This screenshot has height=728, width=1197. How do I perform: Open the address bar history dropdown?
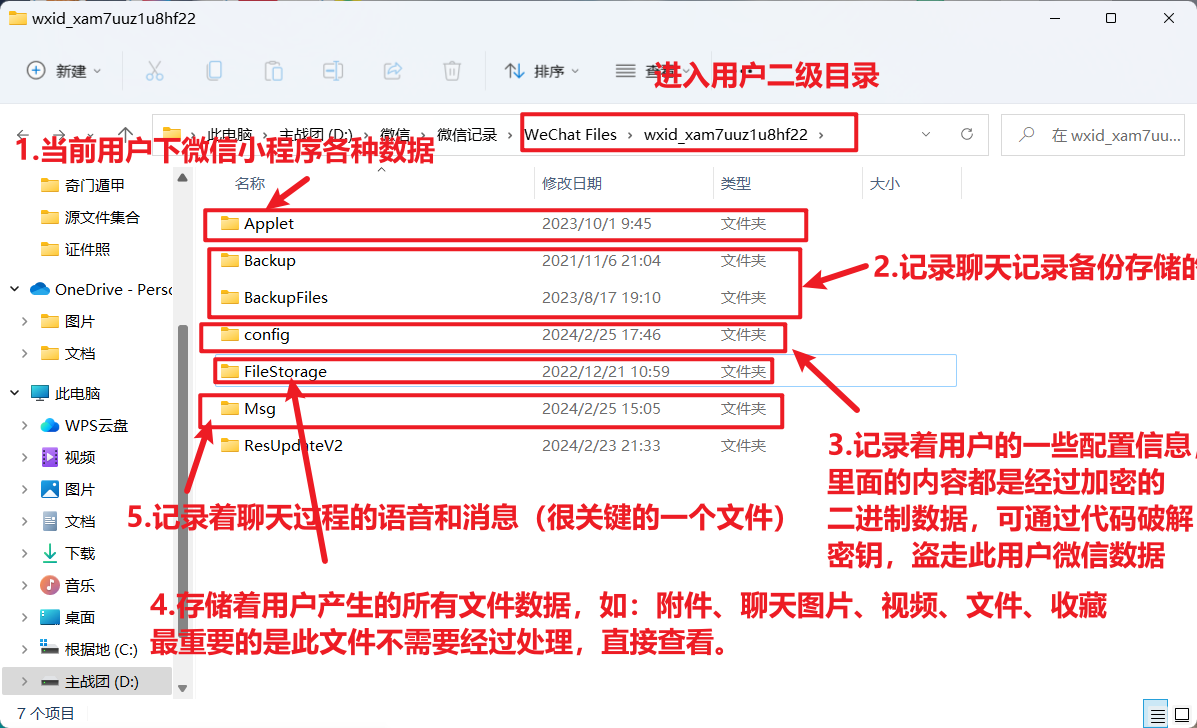tap(926, 134)
